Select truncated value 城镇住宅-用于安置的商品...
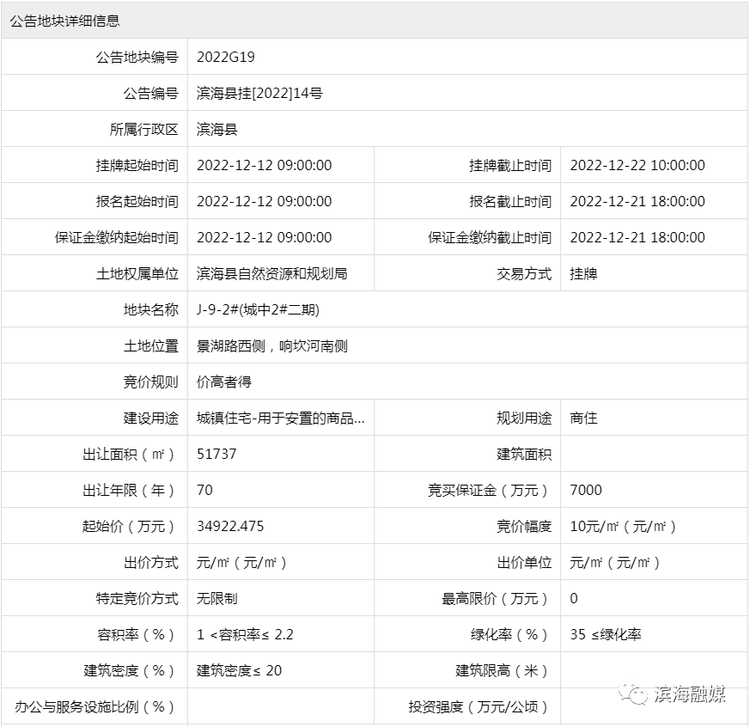 (281, 418)
